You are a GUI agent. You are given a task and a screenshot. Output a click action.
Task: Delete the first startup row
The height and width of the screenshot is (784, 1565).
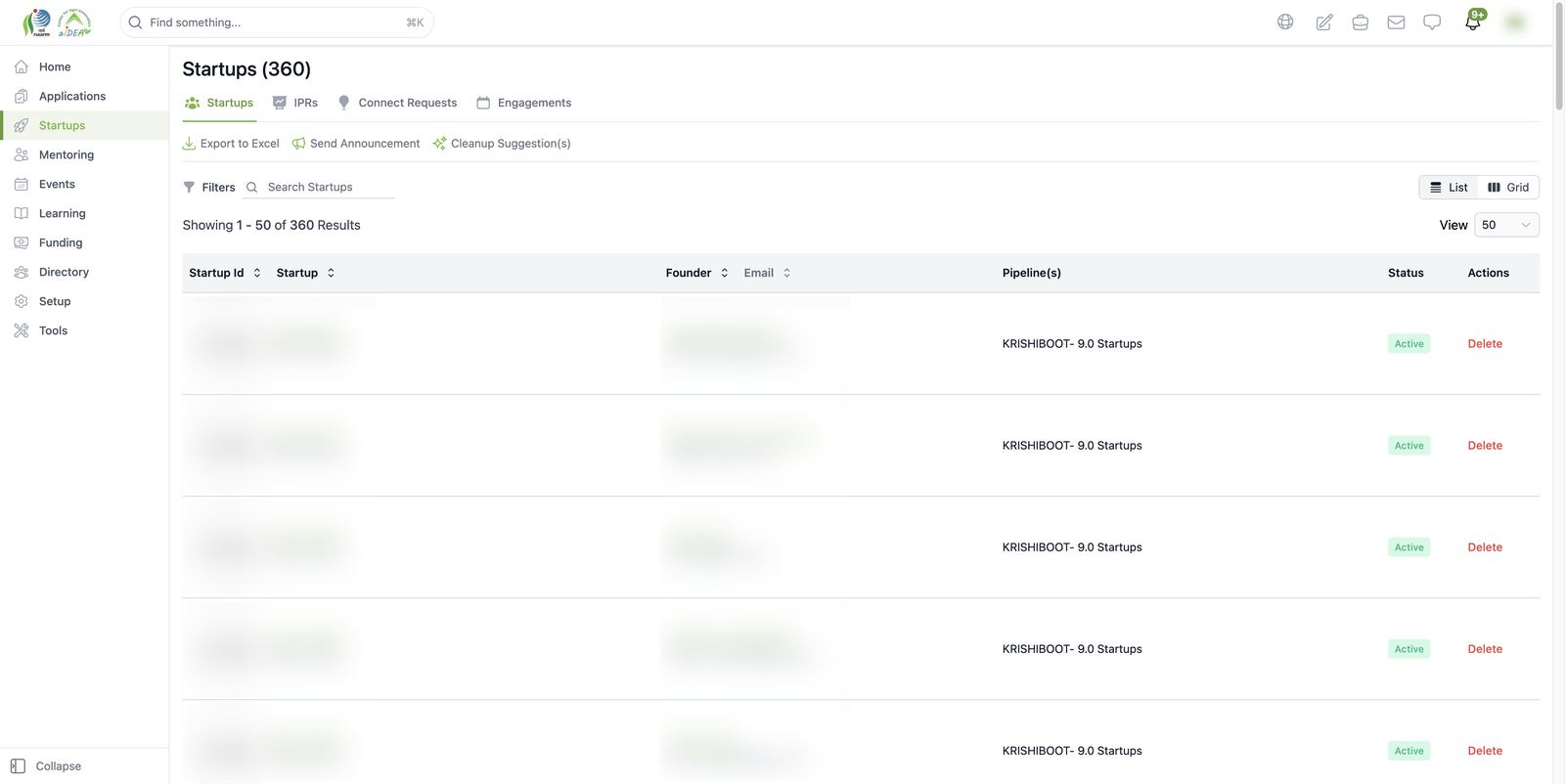pyautogui.click(x=1485, y=344)
